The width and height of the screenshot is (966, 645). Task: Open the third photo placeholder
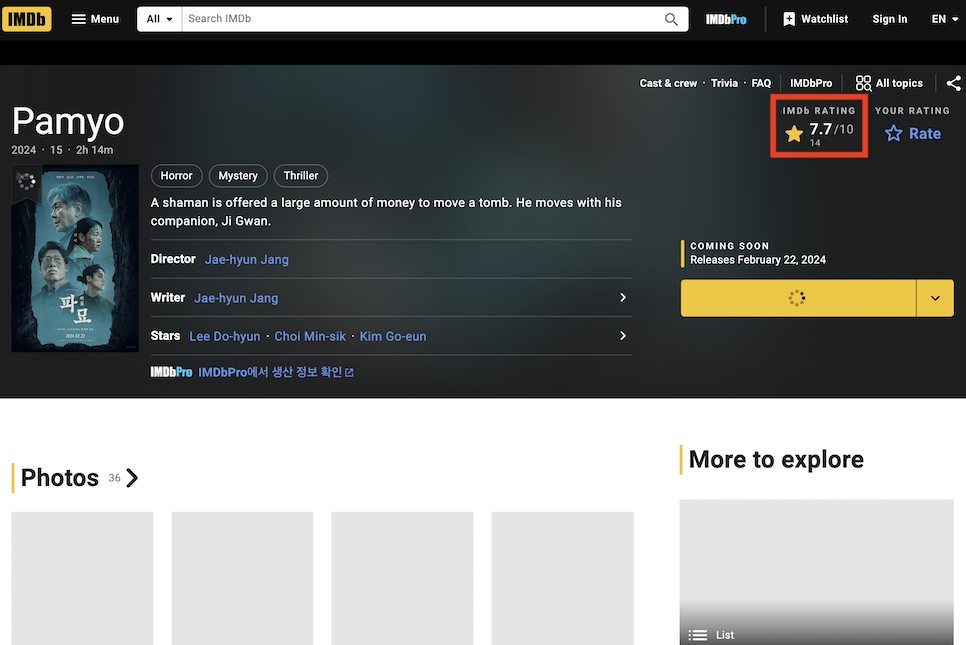click(x=402, y=578)
